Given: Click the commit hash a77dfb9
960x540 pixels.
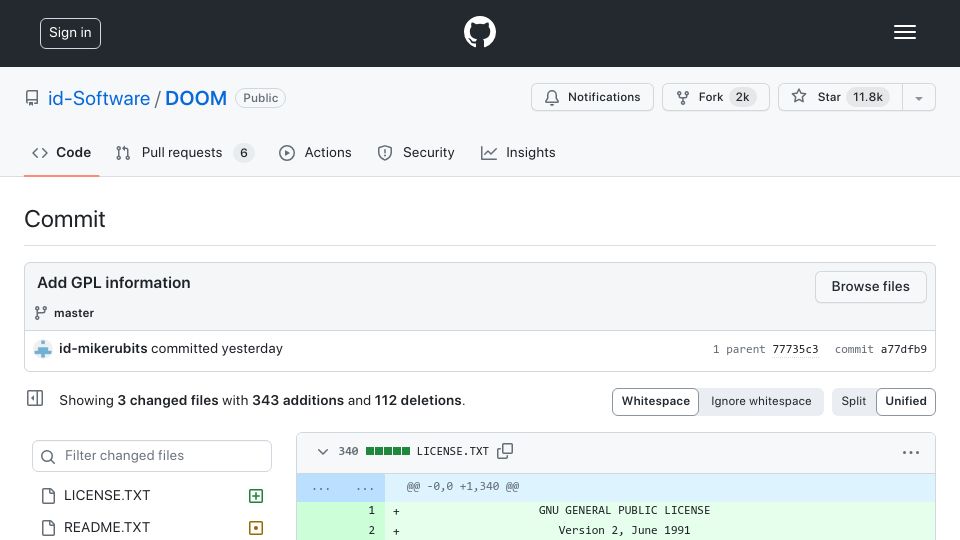Looking at the screenshot, I should tap(904, 349).
